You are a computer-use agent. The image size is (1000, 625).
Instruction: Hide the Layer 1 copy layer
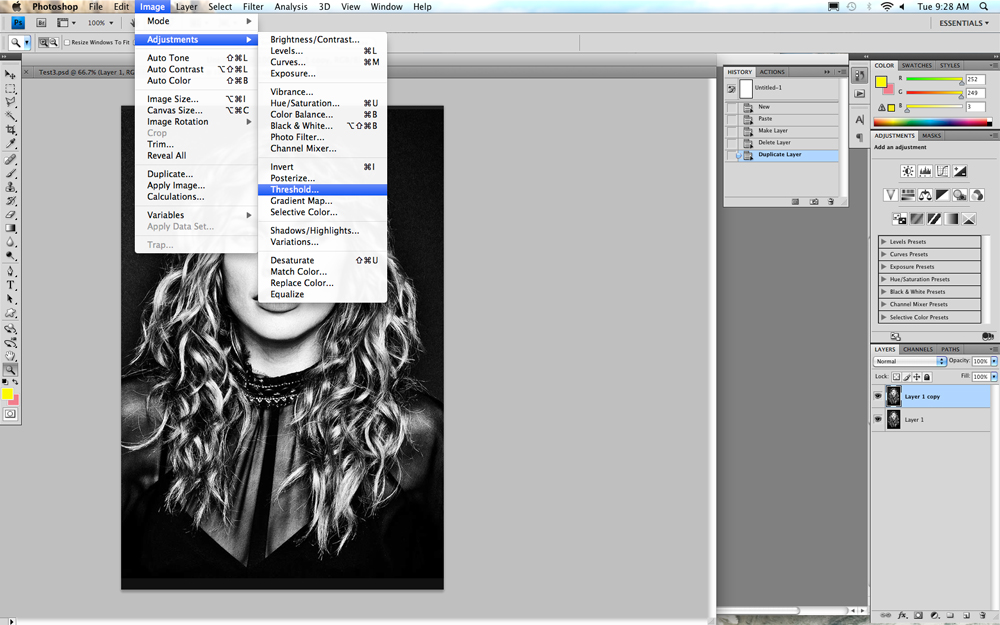pyautogui.click(x=878, y=396)
